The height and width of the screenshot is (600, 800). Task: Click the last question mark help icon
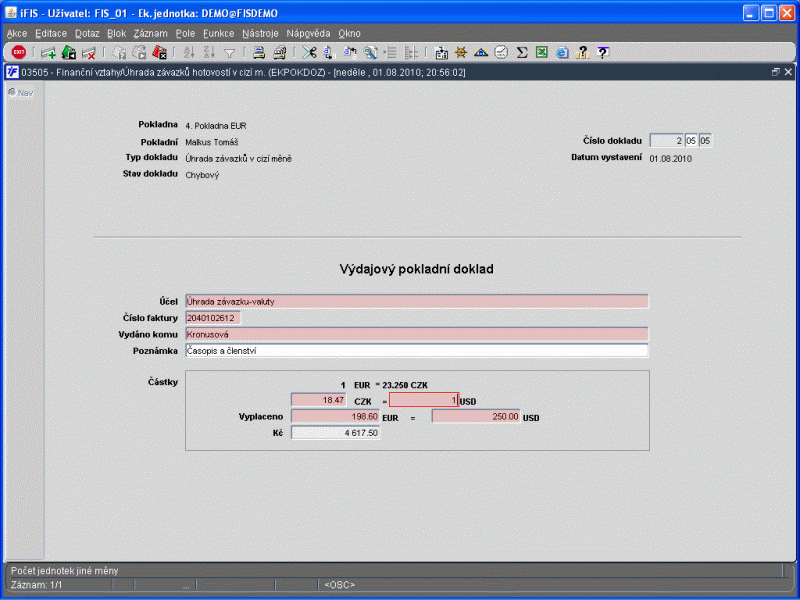tap(603, 52)
